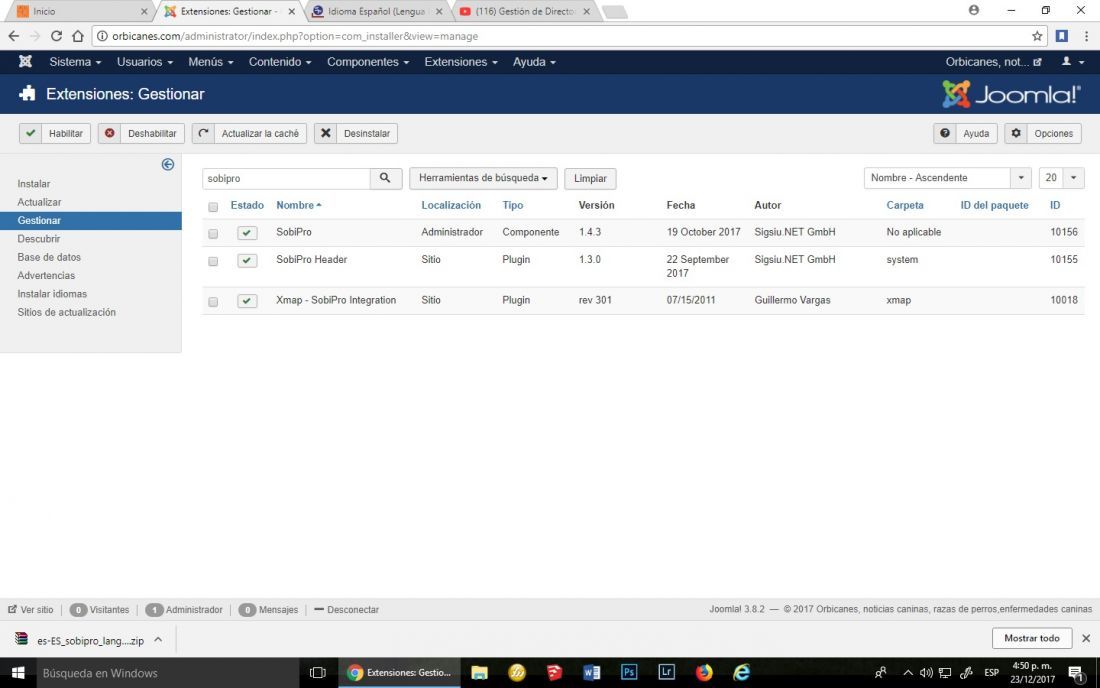This screenshot has width=1100, height=688.
Task: Tick the select-all checkbox in table header
Action: pyautogui.click(x=213, y=207)
